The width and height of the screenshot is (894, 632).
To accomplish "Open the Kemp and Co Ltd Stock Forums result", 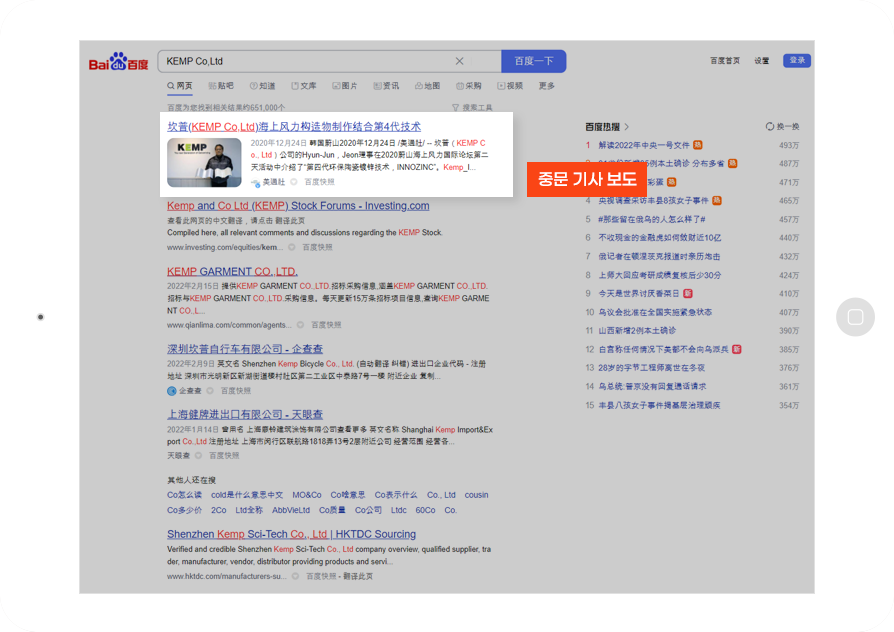I will click(298, 206).
